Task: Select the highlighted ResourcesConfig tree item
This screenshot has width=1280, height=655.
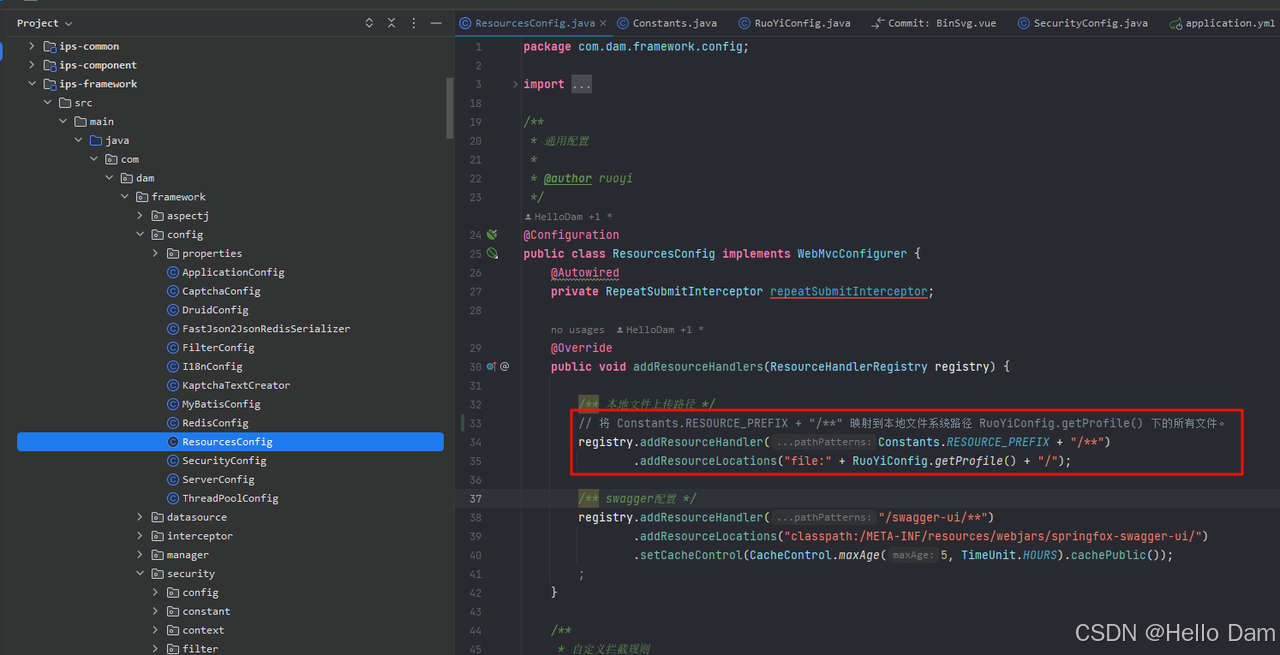Action: coord(230,442)
